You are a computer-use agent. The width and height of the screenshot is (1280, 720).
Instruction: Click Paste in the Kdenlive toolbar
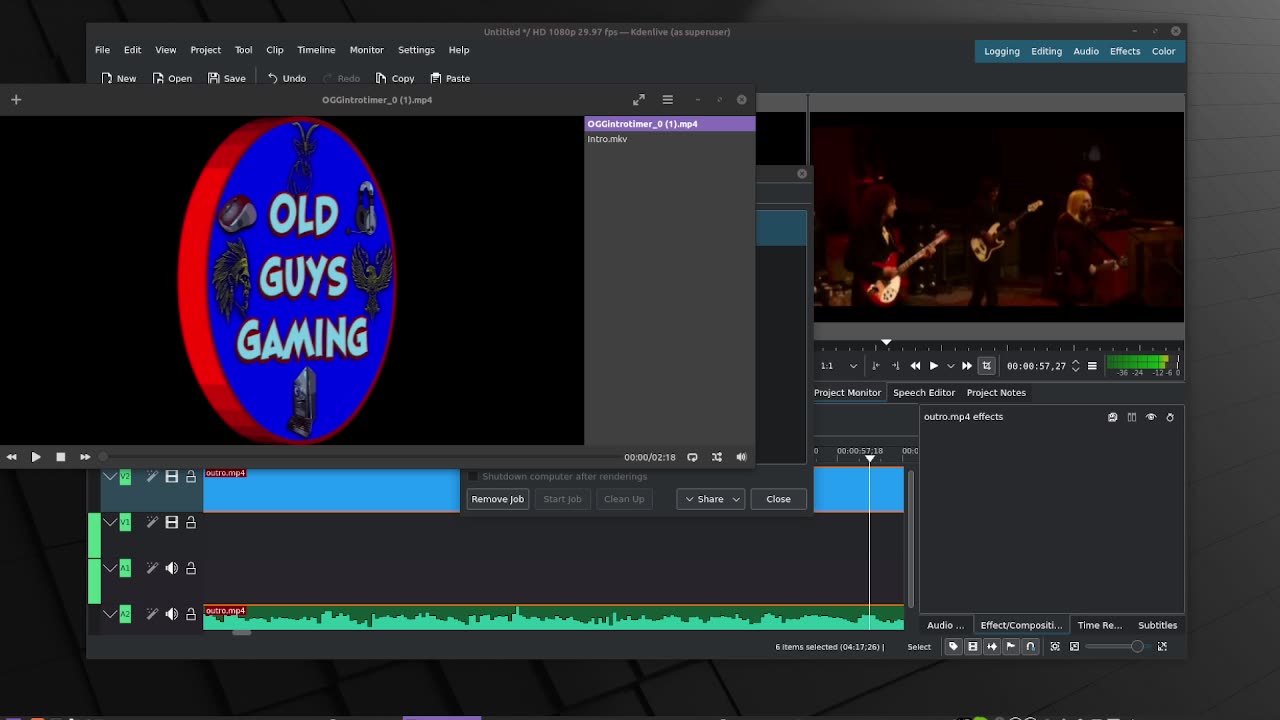(450, 78)
